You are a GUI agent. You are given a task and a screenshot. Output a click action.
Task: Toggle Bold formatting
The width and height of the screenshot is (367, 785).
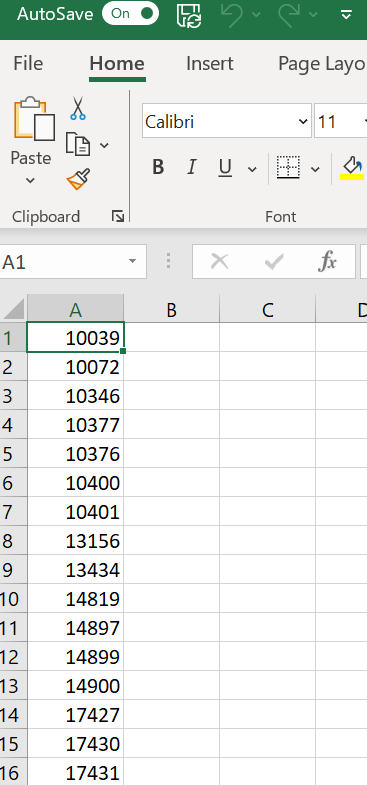(158, 167)
